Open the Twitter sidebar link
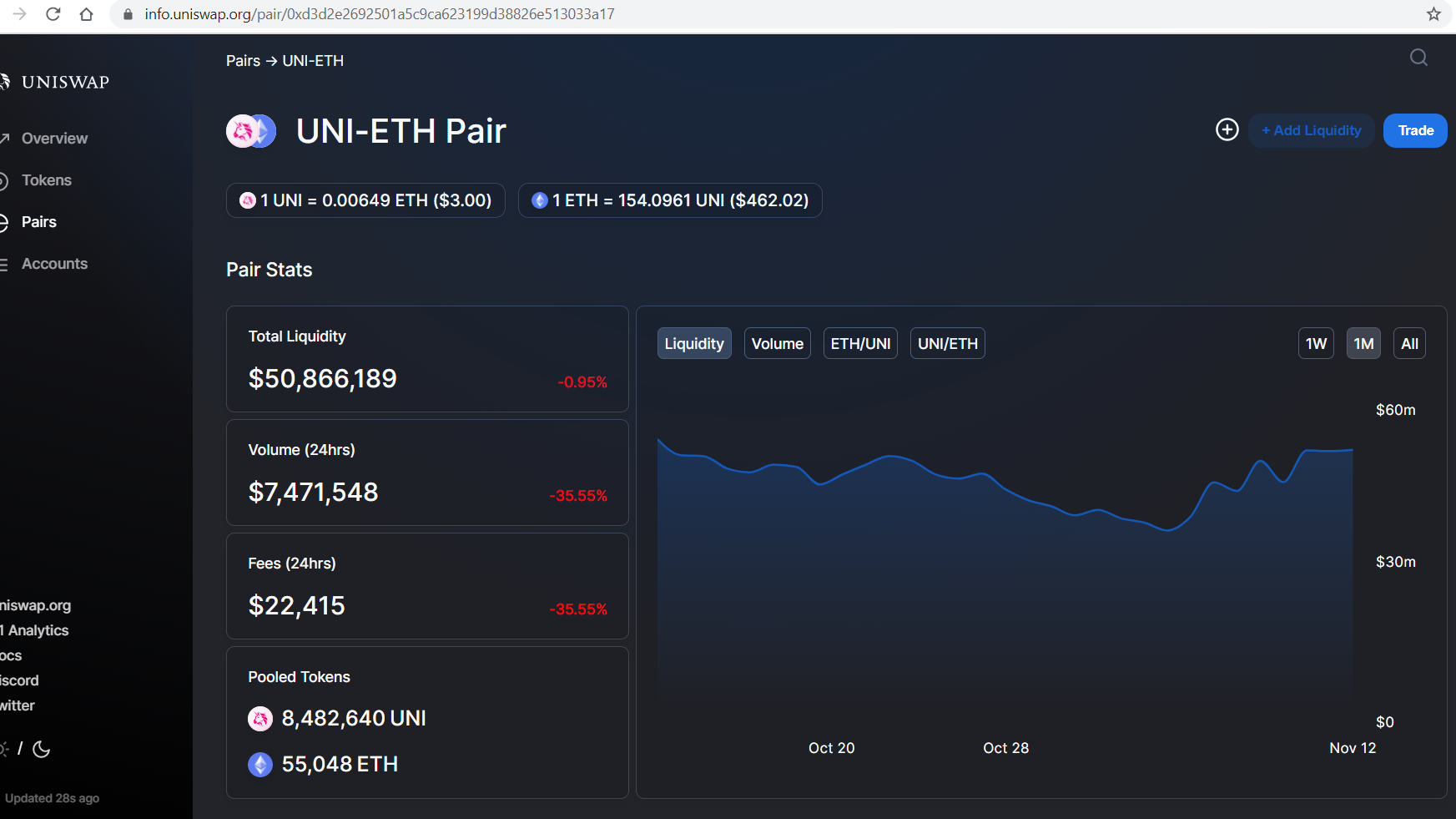 click(18, 705)
